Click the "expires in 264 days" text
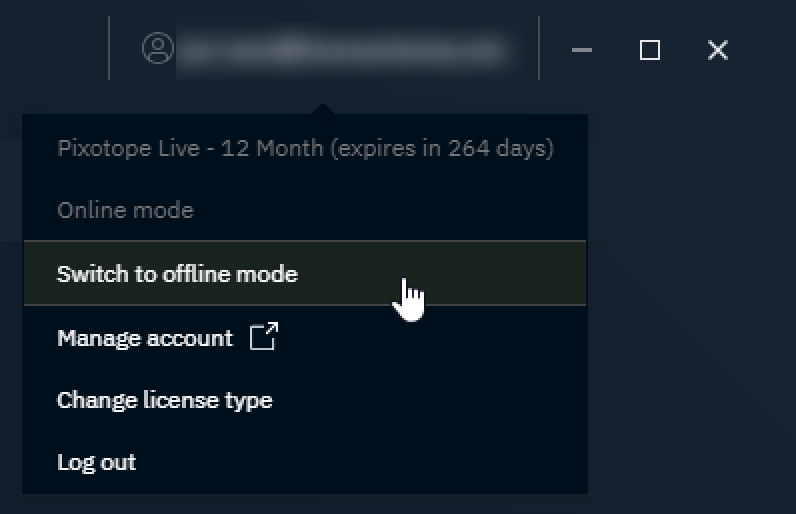796x514 pixels. (441, 149)
